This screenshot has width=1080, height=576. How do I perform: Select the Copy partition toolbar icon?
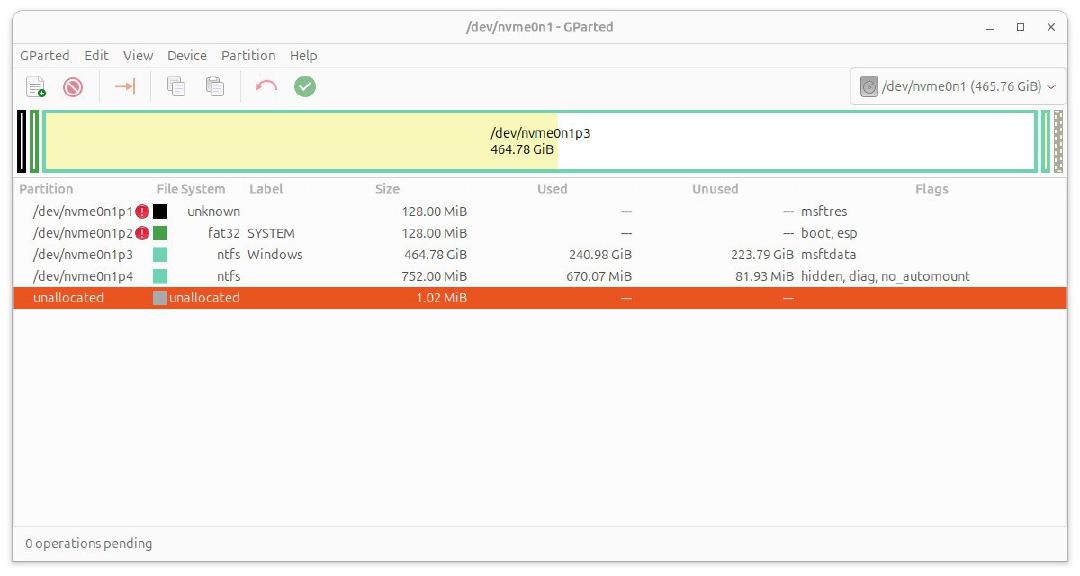175,86
